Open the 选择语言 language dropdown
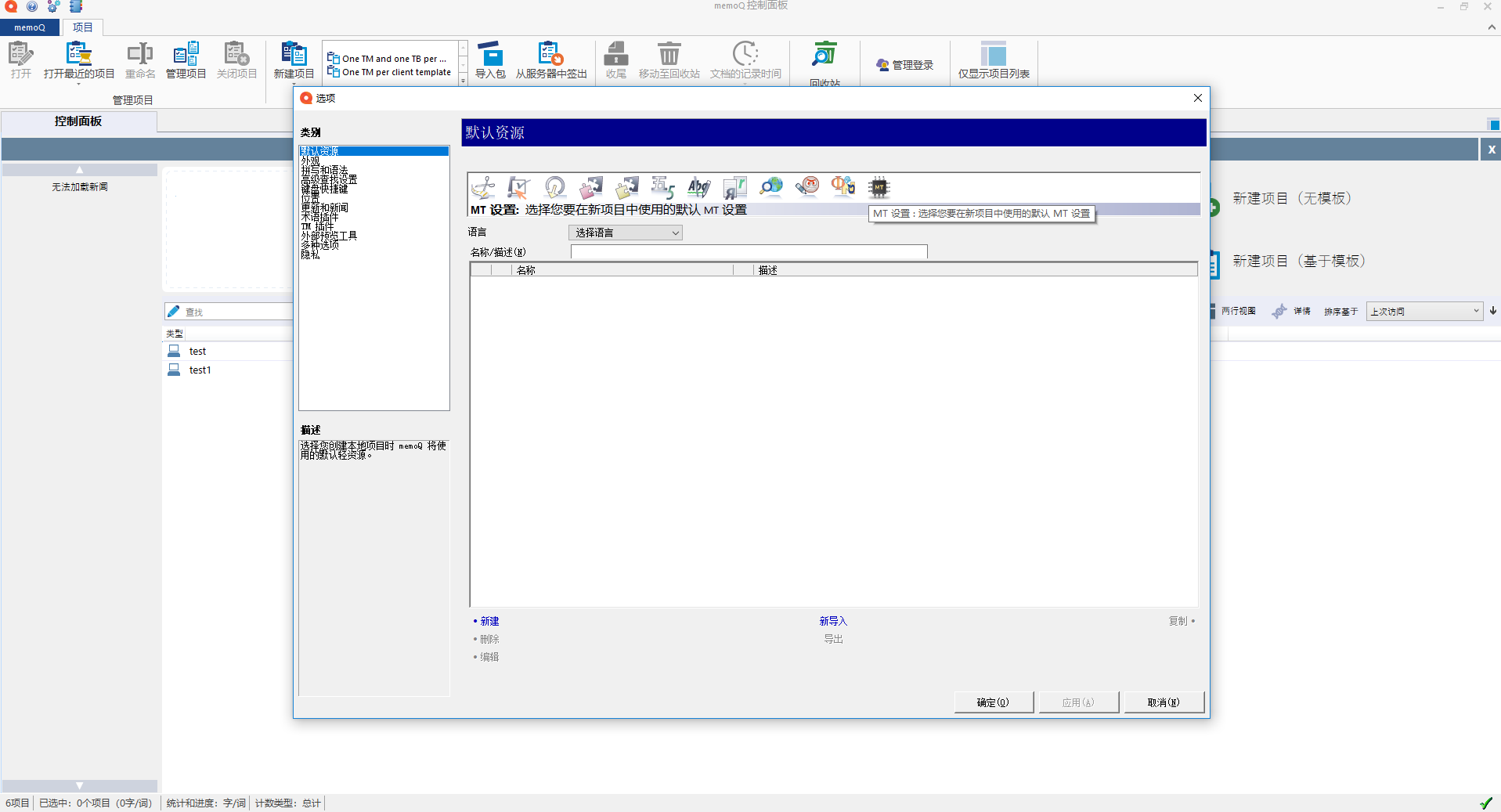This screenshot has height=812, width=1501. pos(625,233)
